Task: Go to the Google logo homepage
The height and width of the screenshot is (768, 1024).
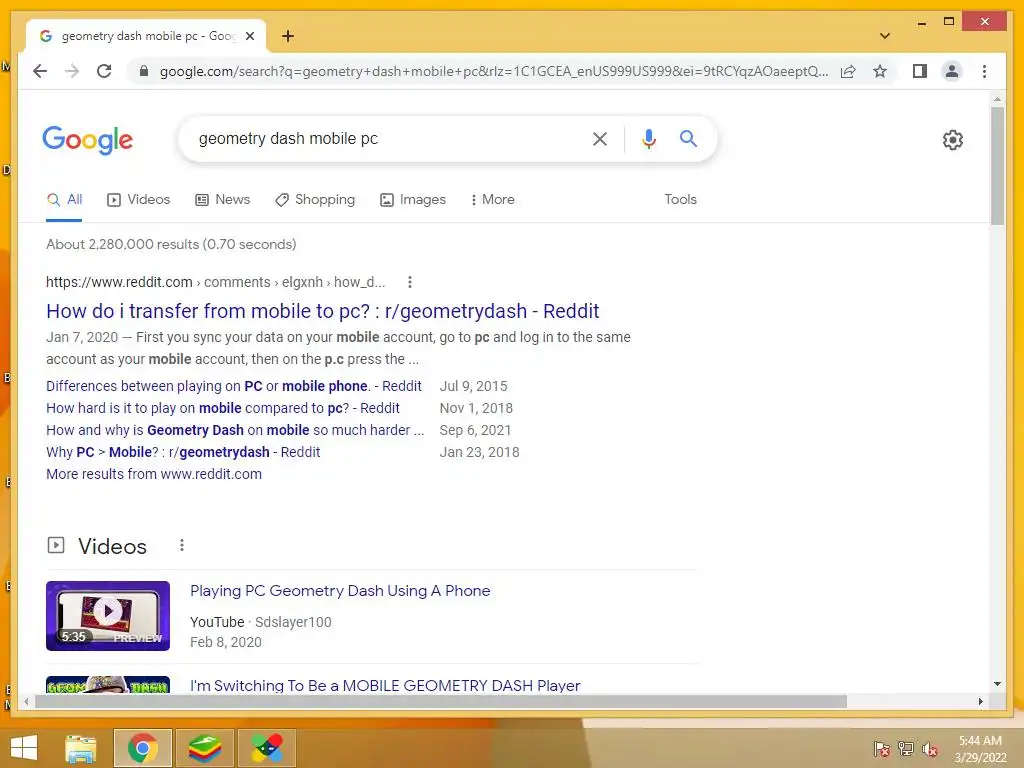Action: point(88,140)
